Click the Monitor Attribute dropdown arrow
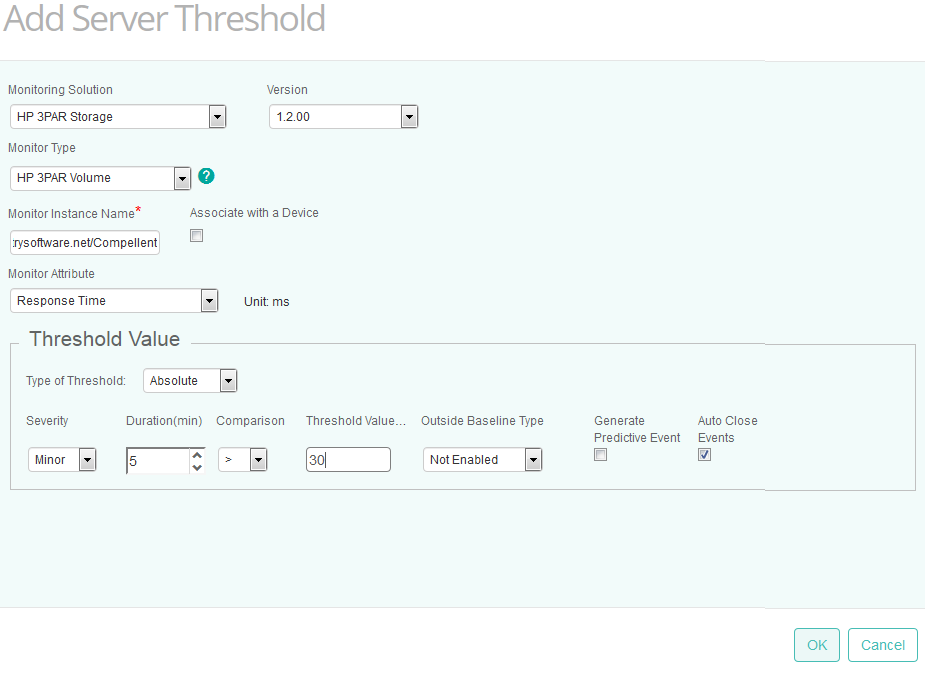Screen dimensions: 925x677 pyautogui.click(x=209, y=300)
